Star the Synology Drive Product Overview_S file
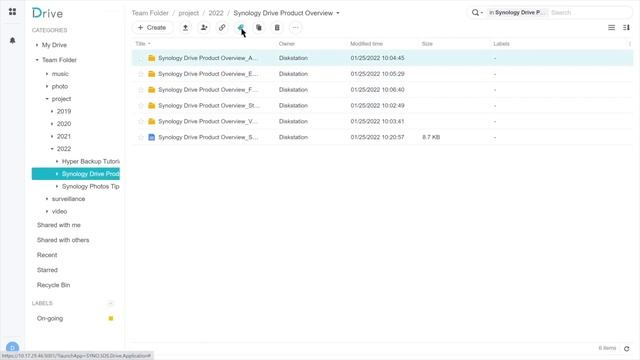The image size is (640, 360). [141, 138]
